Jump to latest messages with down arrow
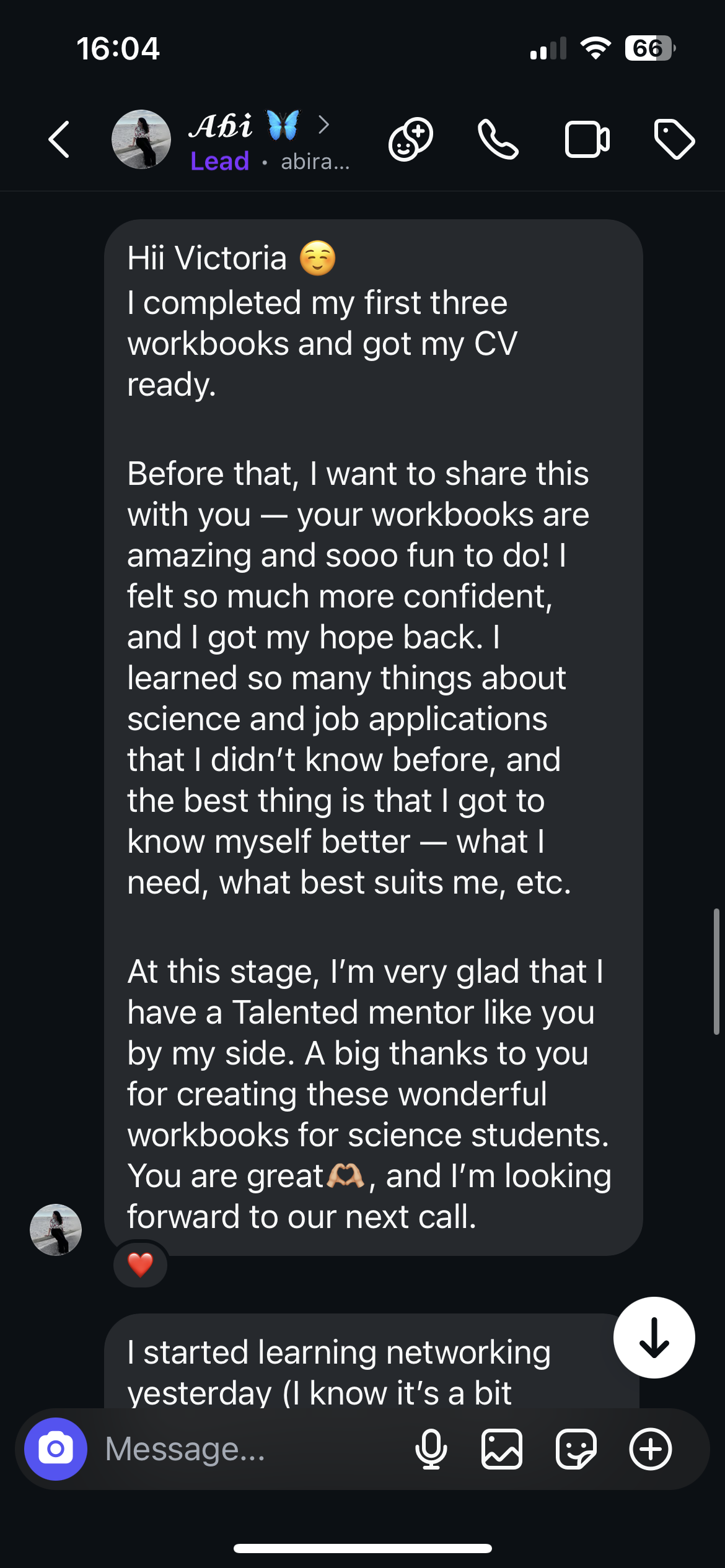 [x=654, y=1338]
